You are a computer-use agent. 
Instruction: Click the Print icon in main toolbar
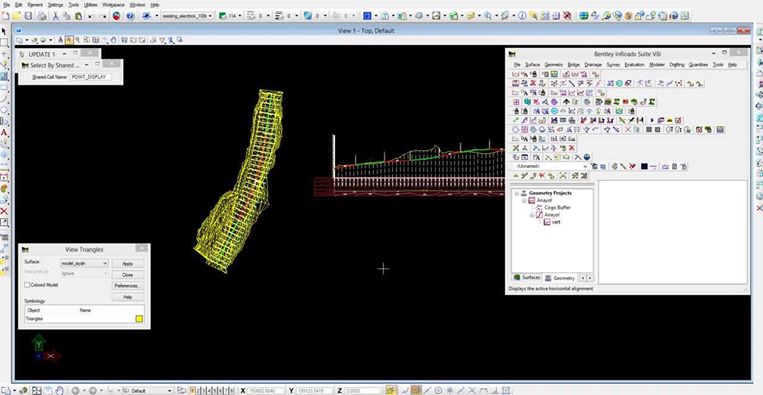point(42,16)
